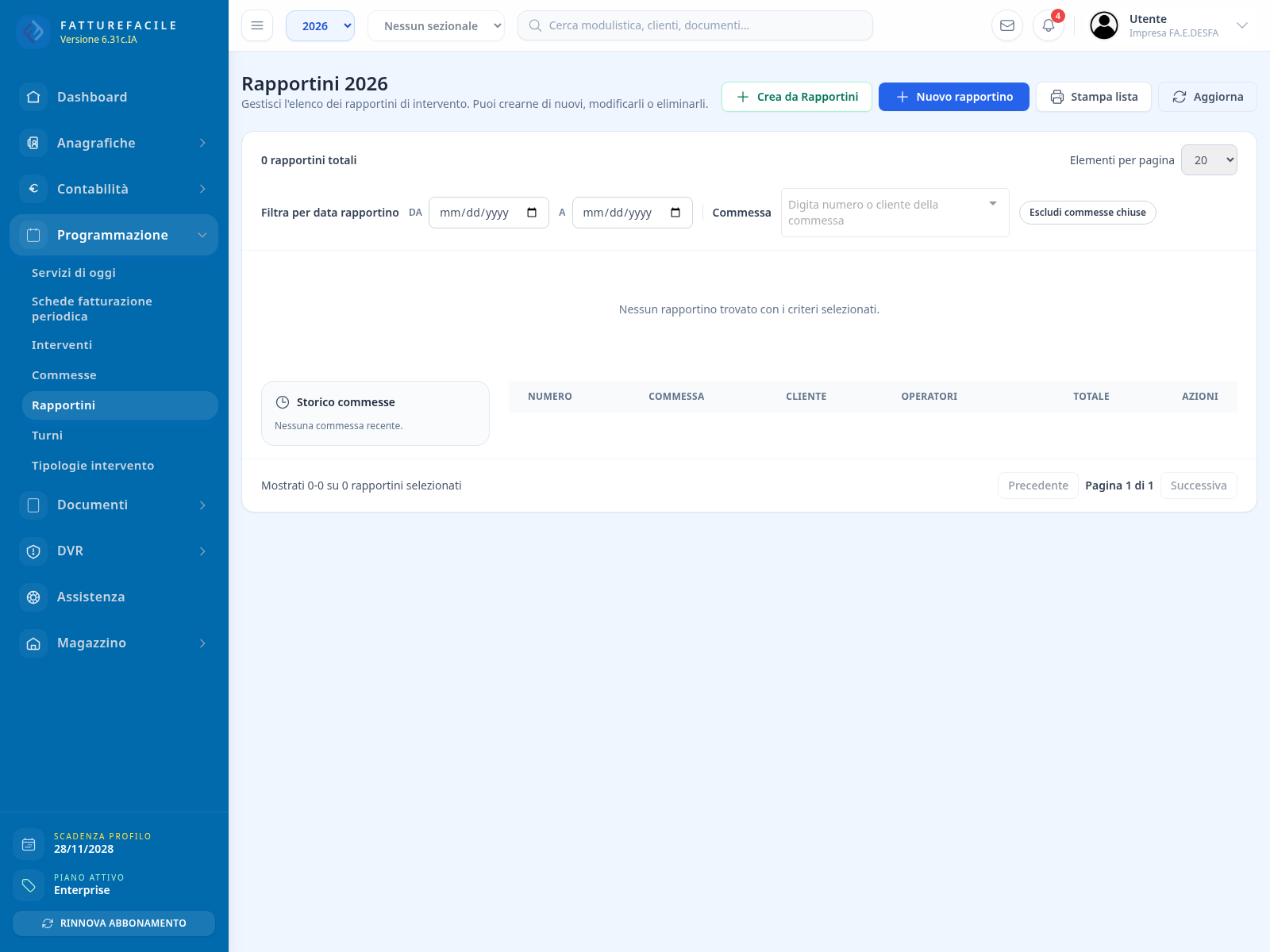Click 'Nessuna commessa recente.' text
The image size is (1270, 952).
click(x=339, y=426)
